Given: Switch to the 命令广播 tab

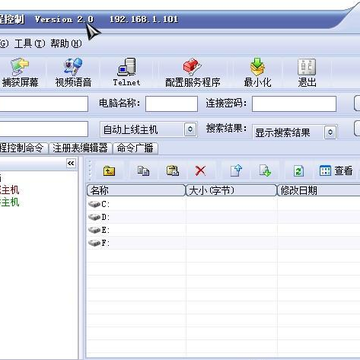Looking at the screenshot, I should [x=135, y=148].
